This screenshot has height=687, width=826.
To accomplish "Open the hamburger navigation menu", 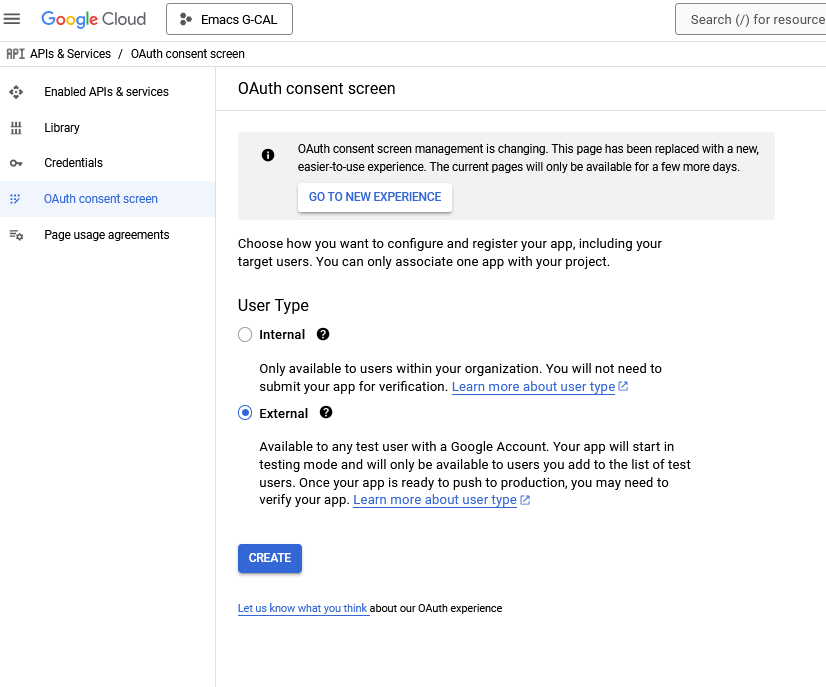I will [13, 19].
